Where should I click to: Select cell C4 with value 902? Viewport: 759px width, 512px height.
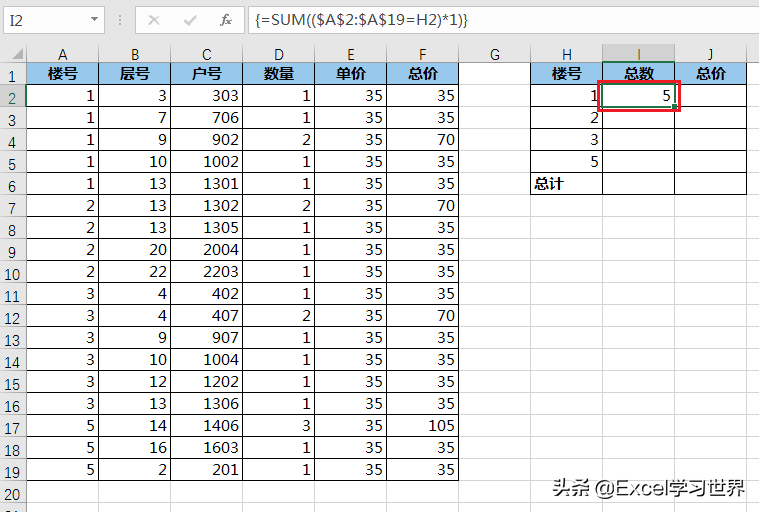[x=207, y=140]
